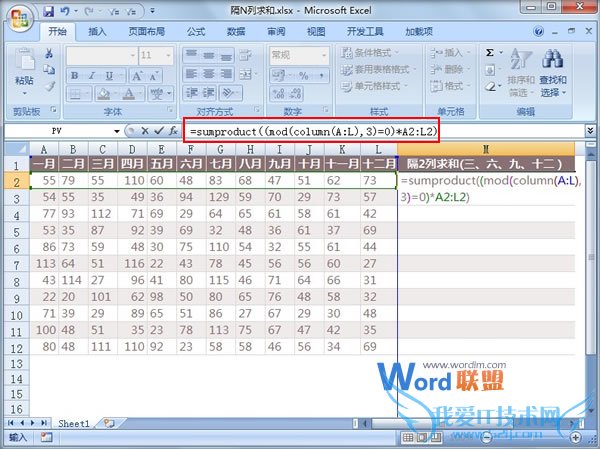Click the Wrap Text icon
The width and height of the screenshot is (600, 449).
245,56
